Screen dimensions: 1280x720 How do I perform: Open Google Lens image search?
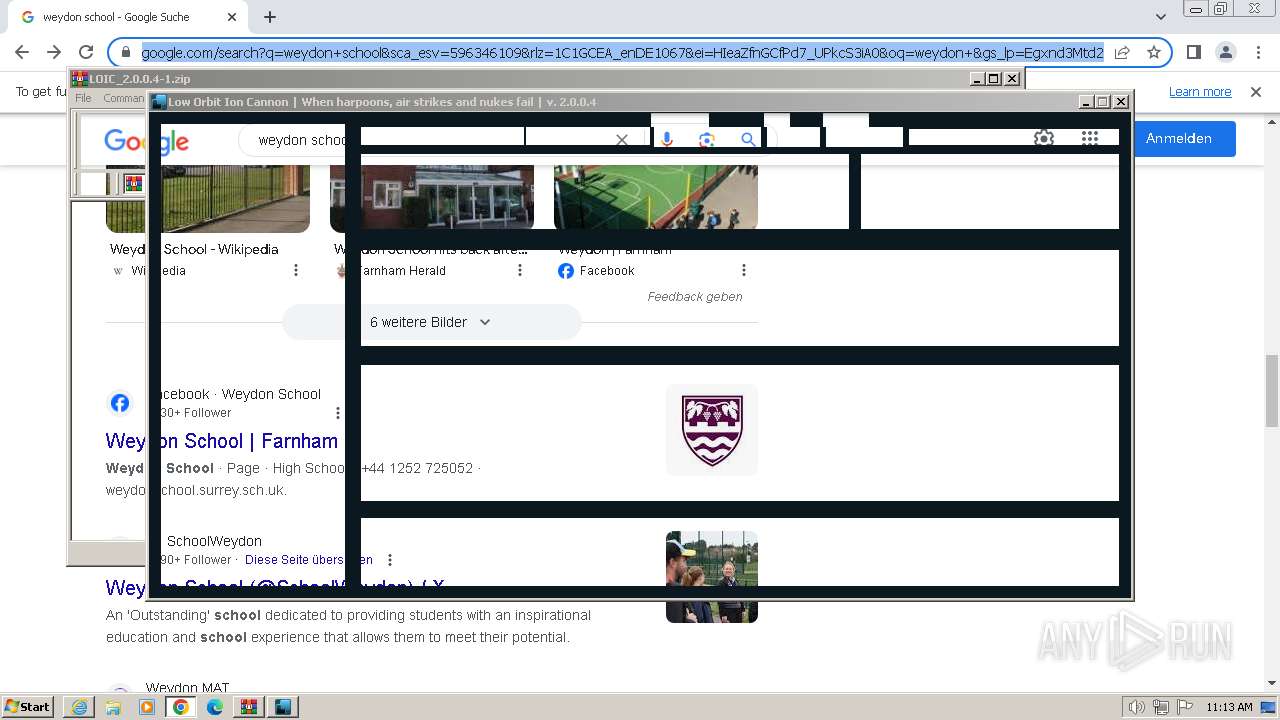(x=707, y=140)
